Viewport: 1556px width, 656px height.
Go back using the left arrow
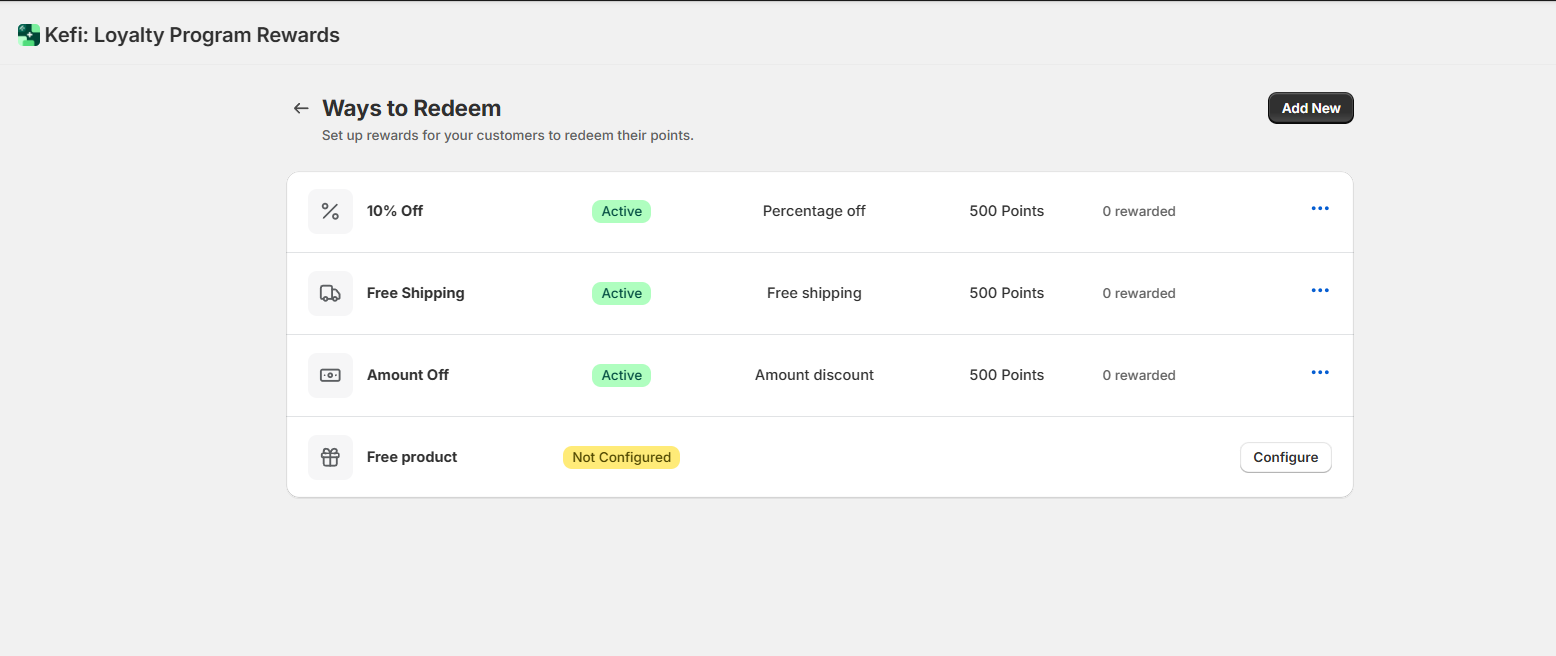click(x=301, y=108)
